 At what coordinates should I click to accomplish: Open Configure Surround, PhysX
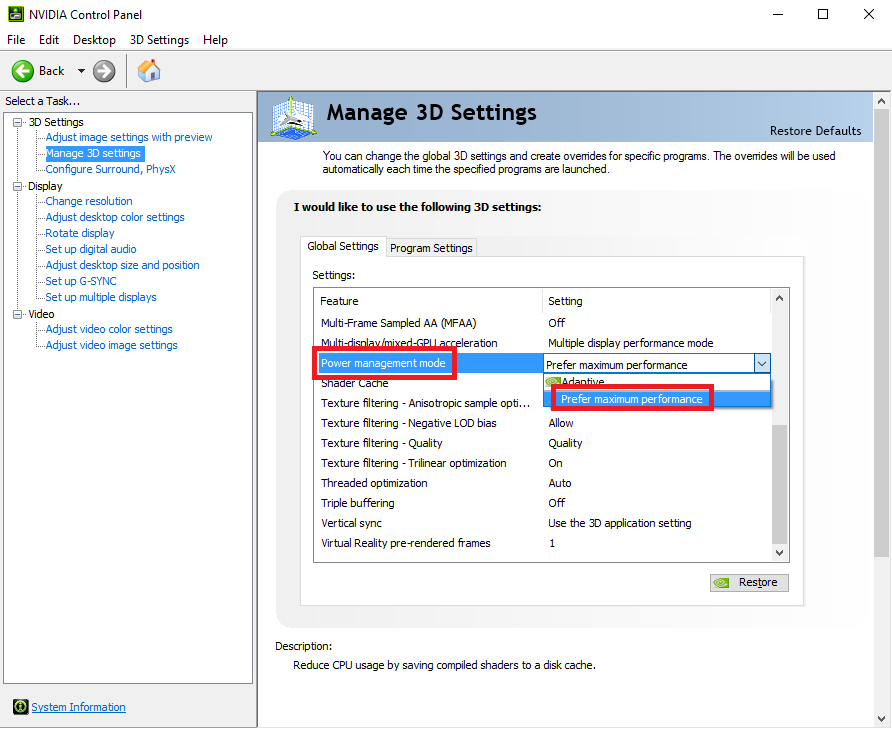pos(110,169)
